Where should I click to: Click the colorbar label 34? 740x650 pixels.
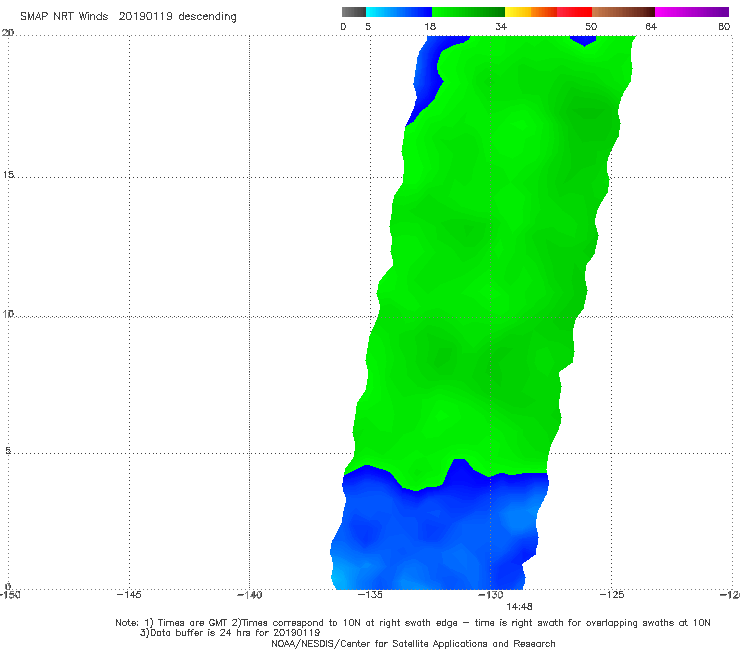[x=501, y=26]
